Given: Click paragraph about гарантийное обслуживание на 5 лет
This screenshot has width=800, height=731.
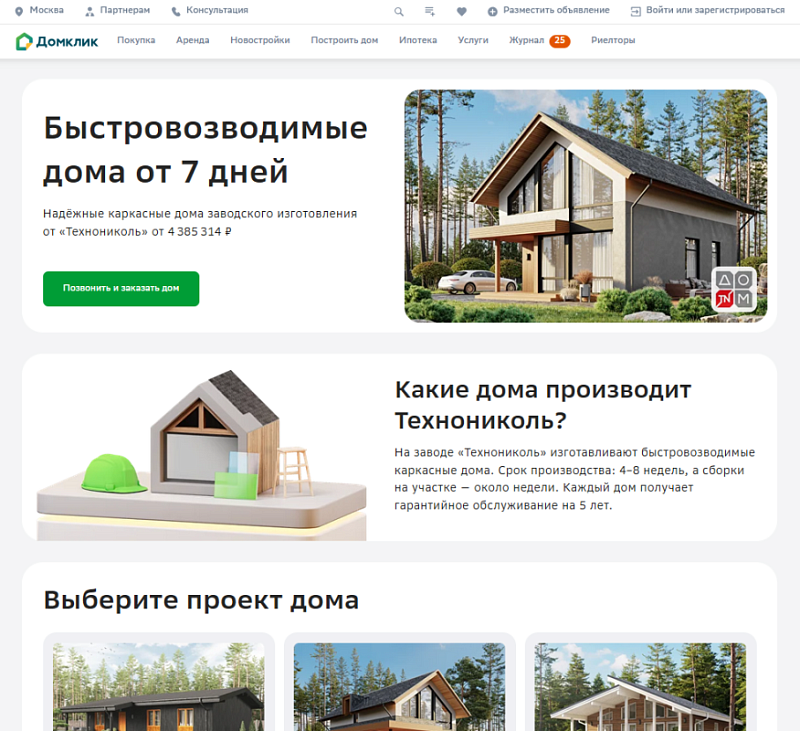Looking at the screenshot, I should (x=574, y=479).
